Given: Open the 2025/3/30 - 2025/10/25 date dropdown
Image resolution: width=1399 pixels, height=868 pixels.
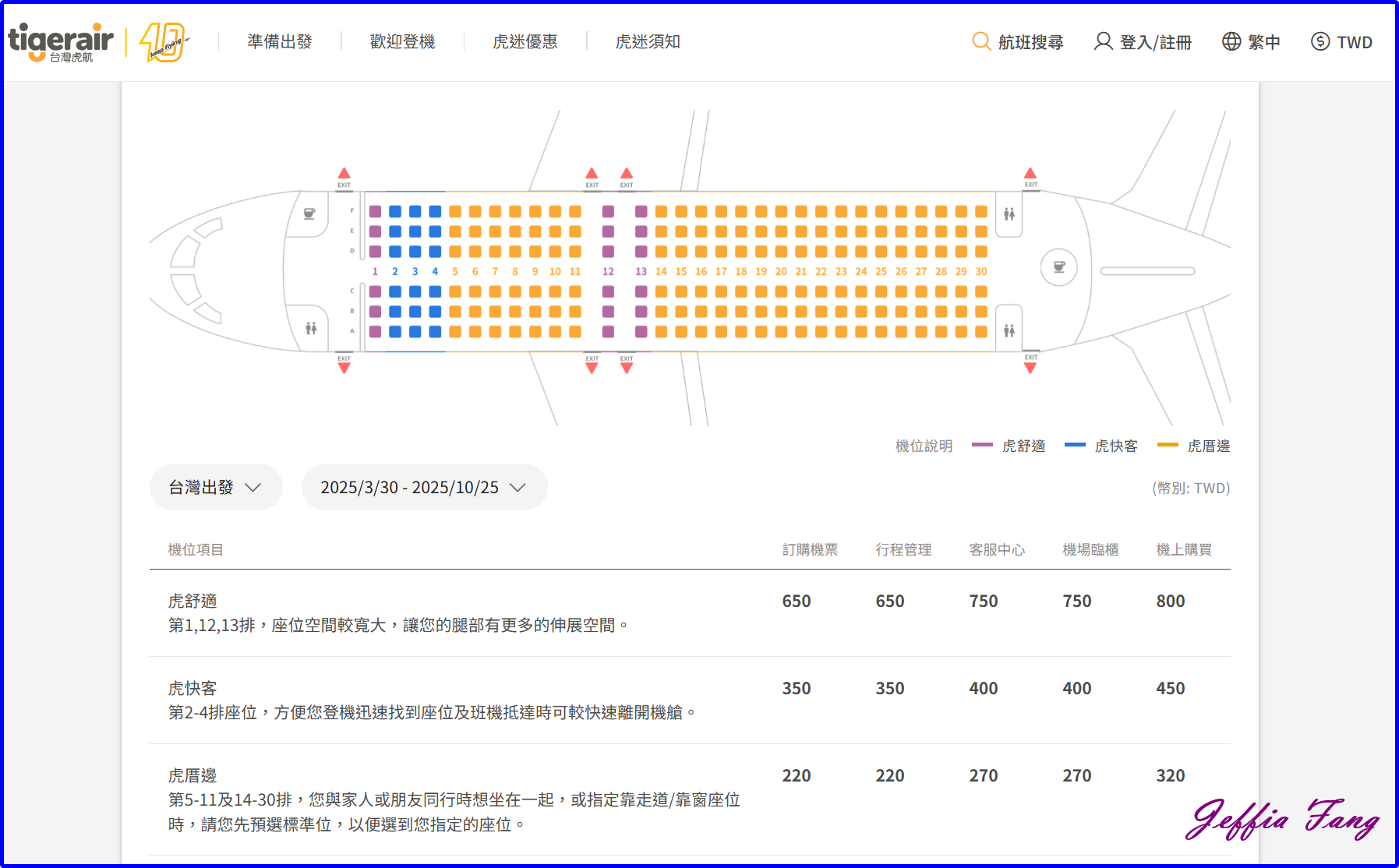Looking at the screenshot, I should [x=424, y=487].
